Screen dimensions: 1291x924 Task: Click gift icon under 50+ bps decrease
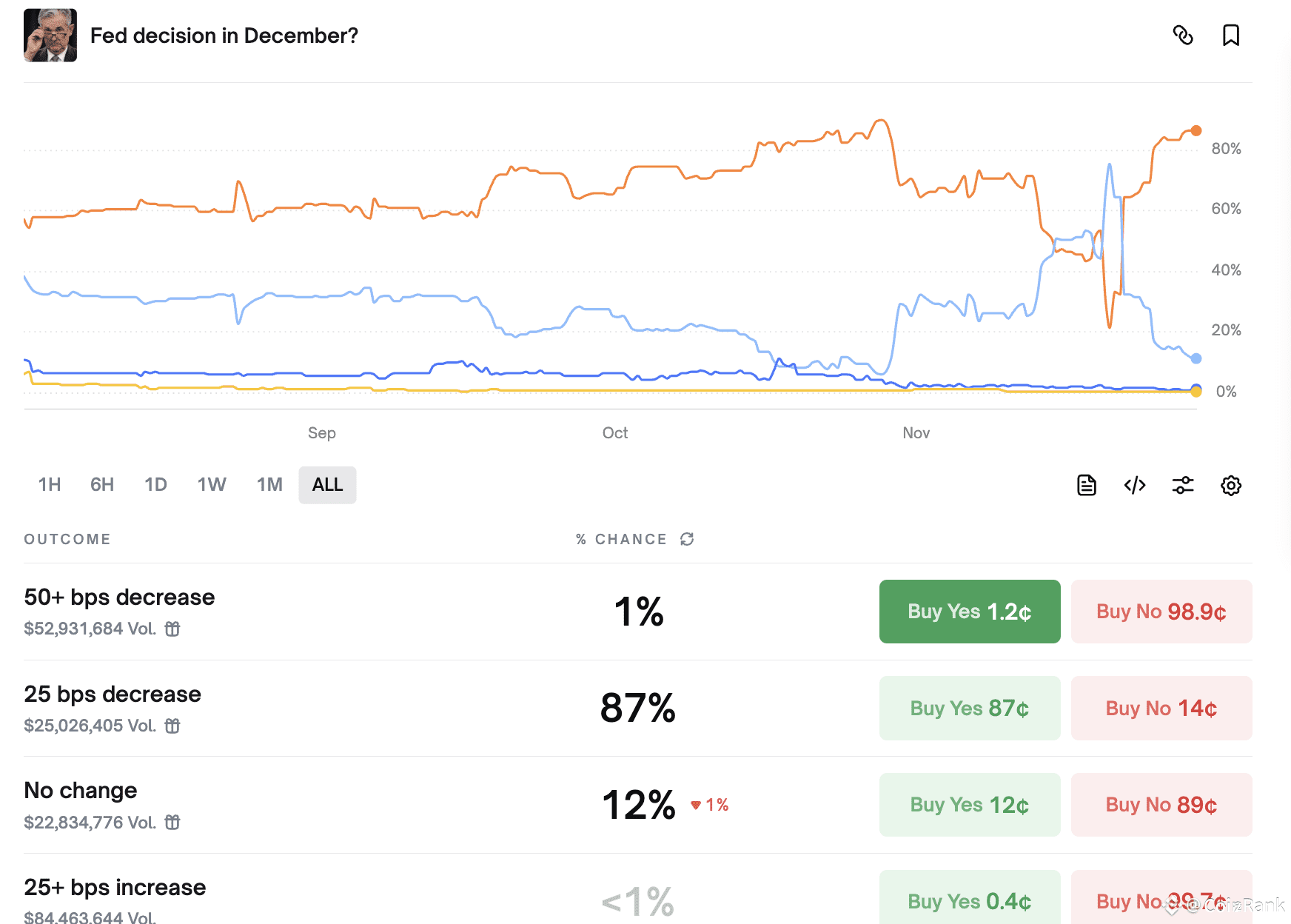[x=172, y=629]
